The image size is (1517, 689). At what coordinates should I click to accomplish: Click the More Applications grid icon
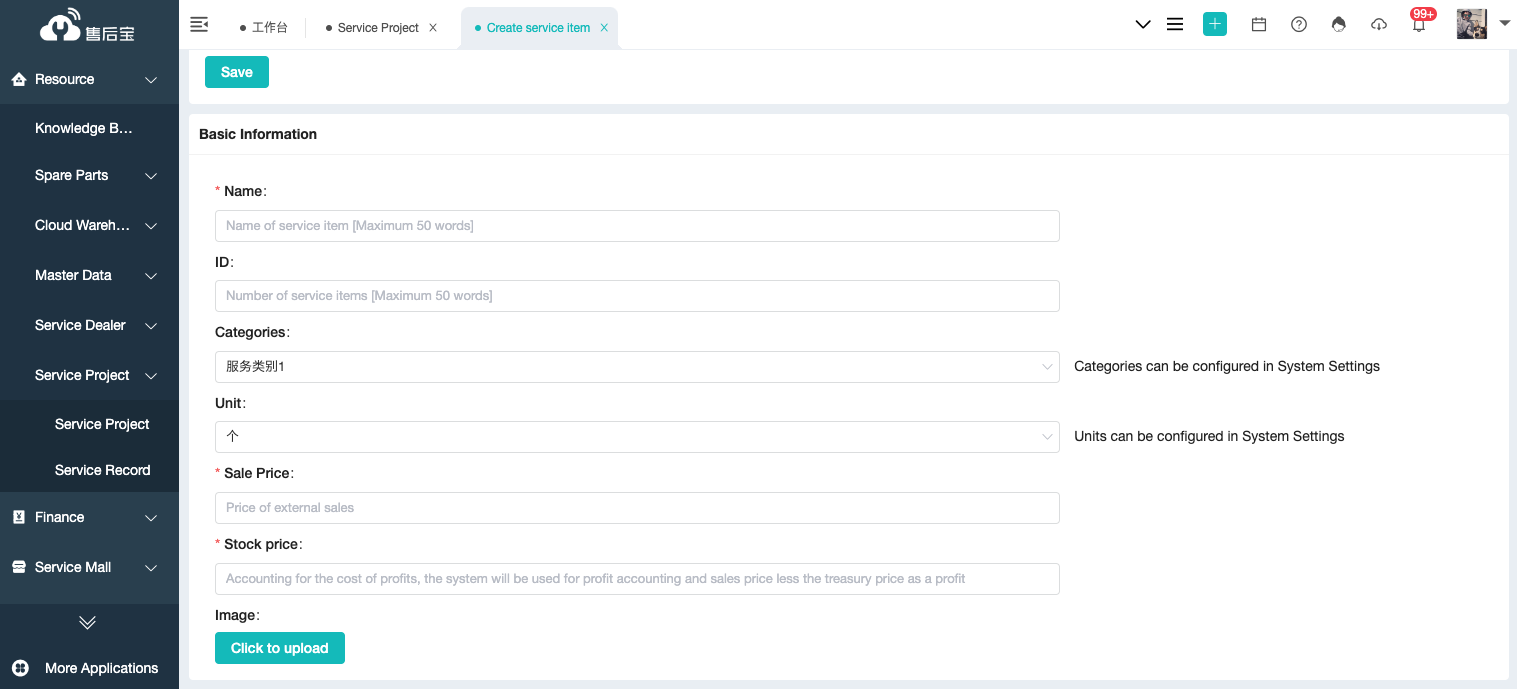click(20, 668)
